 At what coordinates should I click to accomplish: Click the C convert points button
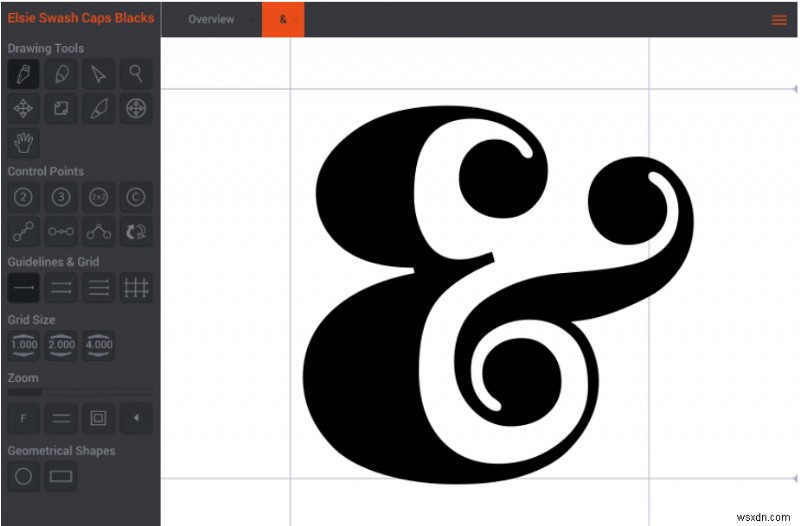coord(136,197)
